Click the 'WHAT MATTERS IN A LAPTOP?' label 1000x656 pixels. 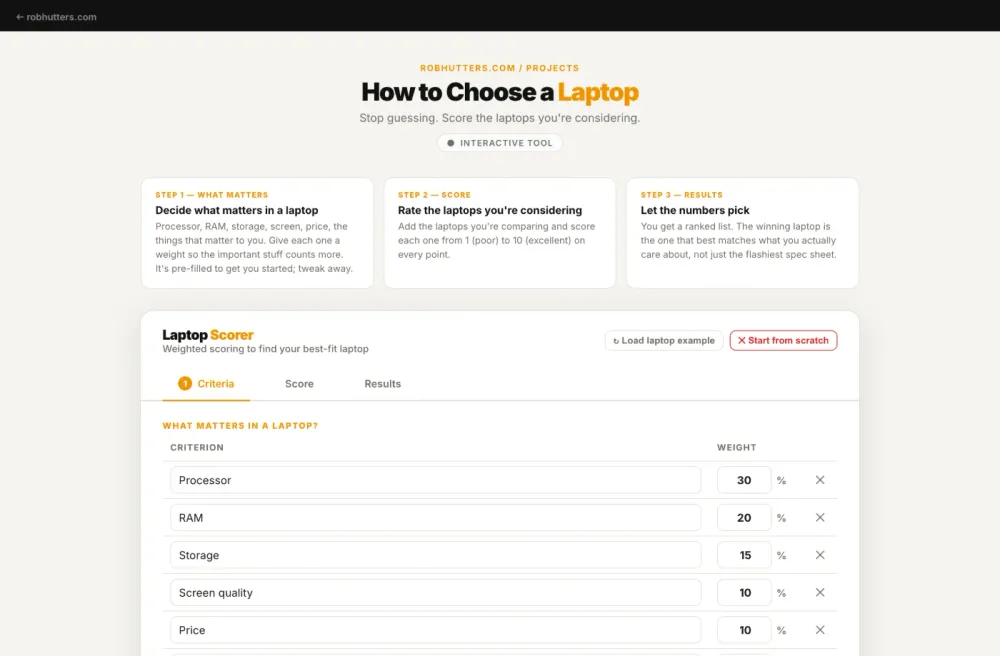coord(240,425)
